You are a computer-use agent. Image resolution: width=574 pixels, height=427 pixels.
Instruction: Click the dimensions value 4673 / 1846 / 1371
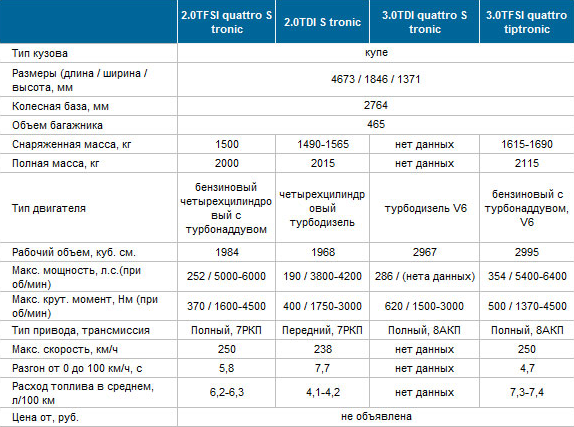376,79
